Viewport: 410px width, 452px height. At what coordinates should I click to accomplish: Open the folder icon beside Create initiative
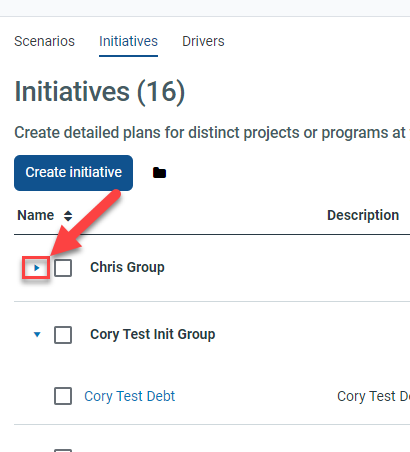click(159, 173)
